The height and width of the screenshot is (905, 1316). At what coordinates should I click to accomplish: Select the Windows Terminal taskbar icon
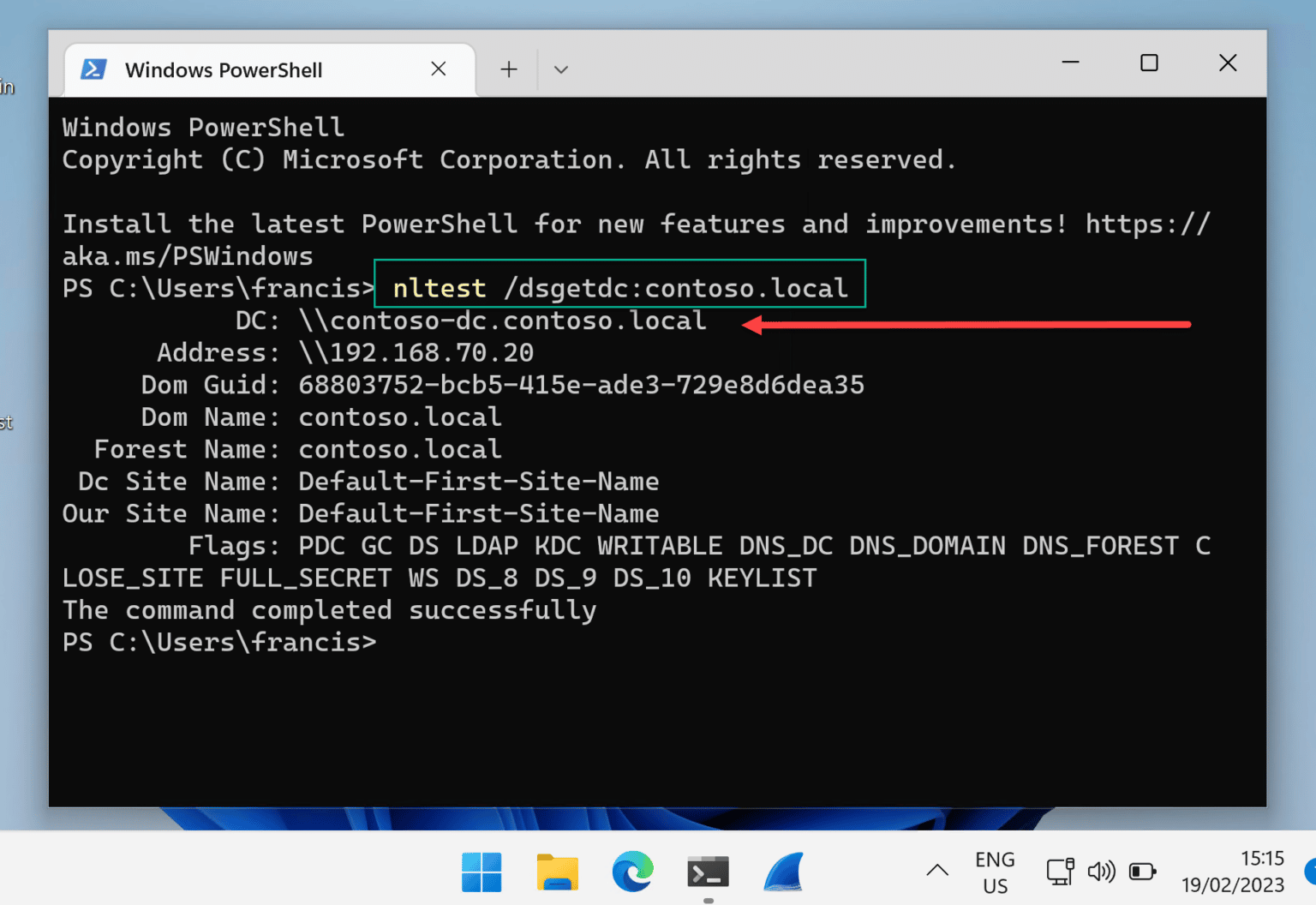coord(707,872)
